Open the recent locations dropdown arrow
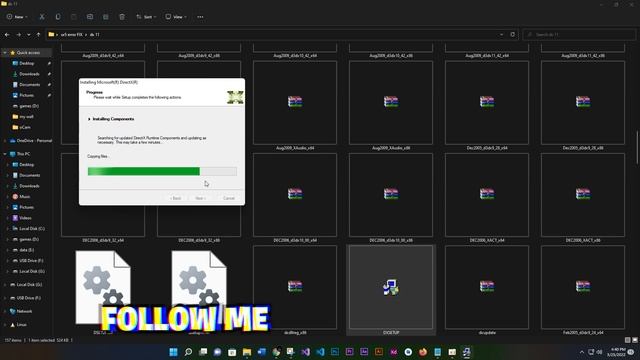The width and height of the screenshot is (640, 360). tap(29, 35)
